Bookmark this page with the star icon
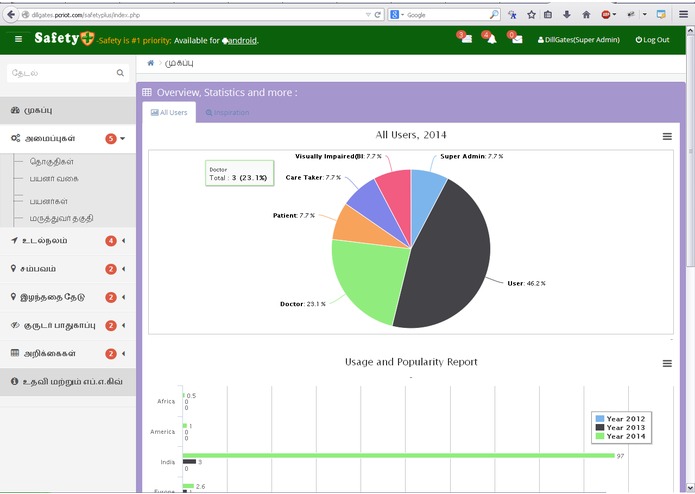This screenshot has width=695, height=494. 531,15
